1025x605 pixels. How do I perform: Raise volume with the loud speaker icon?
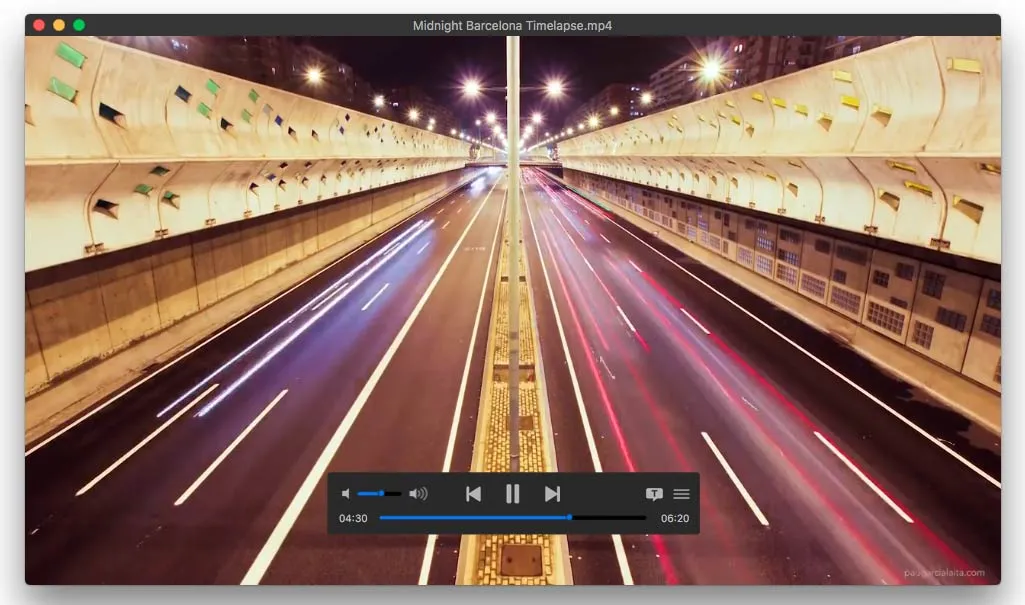(x=418, y=493)
